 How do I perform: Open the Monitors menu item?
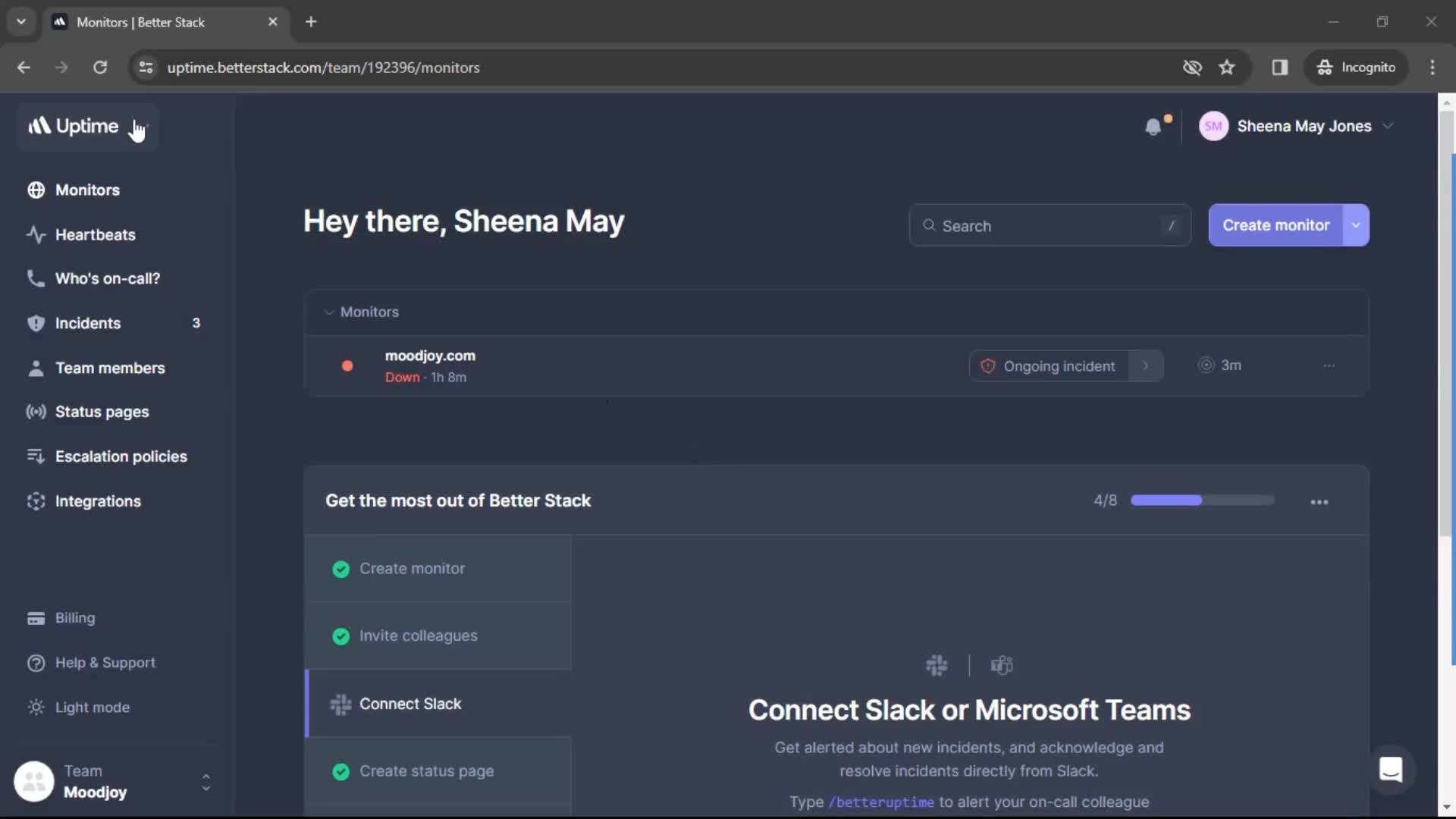click(x=87, y=189)
